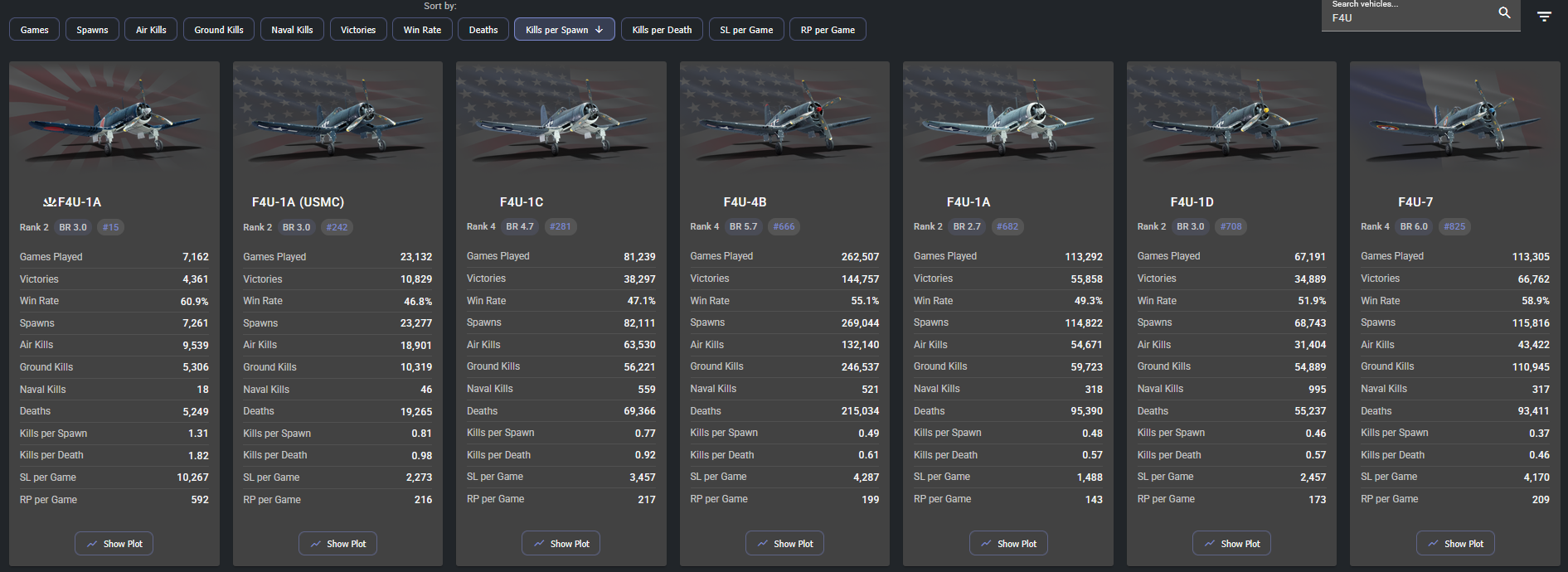
Task: Open the F4U-1D aircraft image
Action: tap(1231, 120)
